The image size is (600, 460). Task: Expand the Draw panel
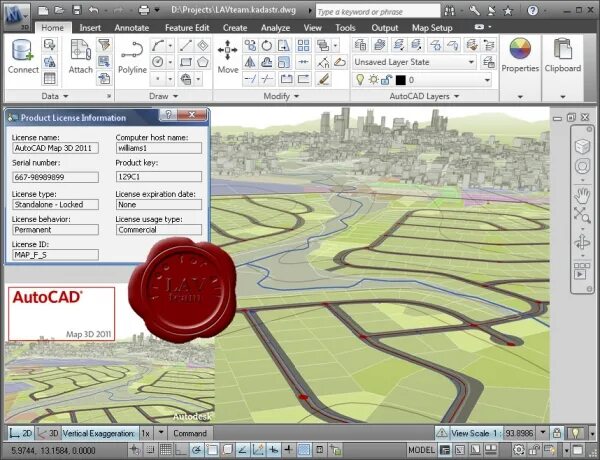point(163,96)
